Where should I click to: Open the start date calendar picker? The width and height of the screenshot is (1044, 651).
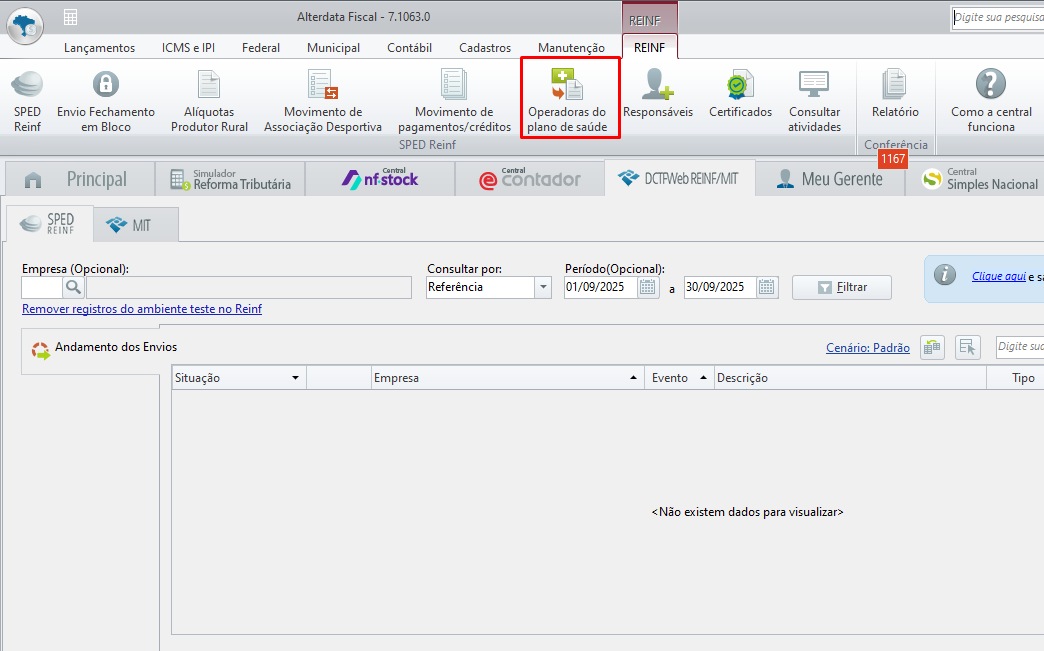(x=648, y=288)
